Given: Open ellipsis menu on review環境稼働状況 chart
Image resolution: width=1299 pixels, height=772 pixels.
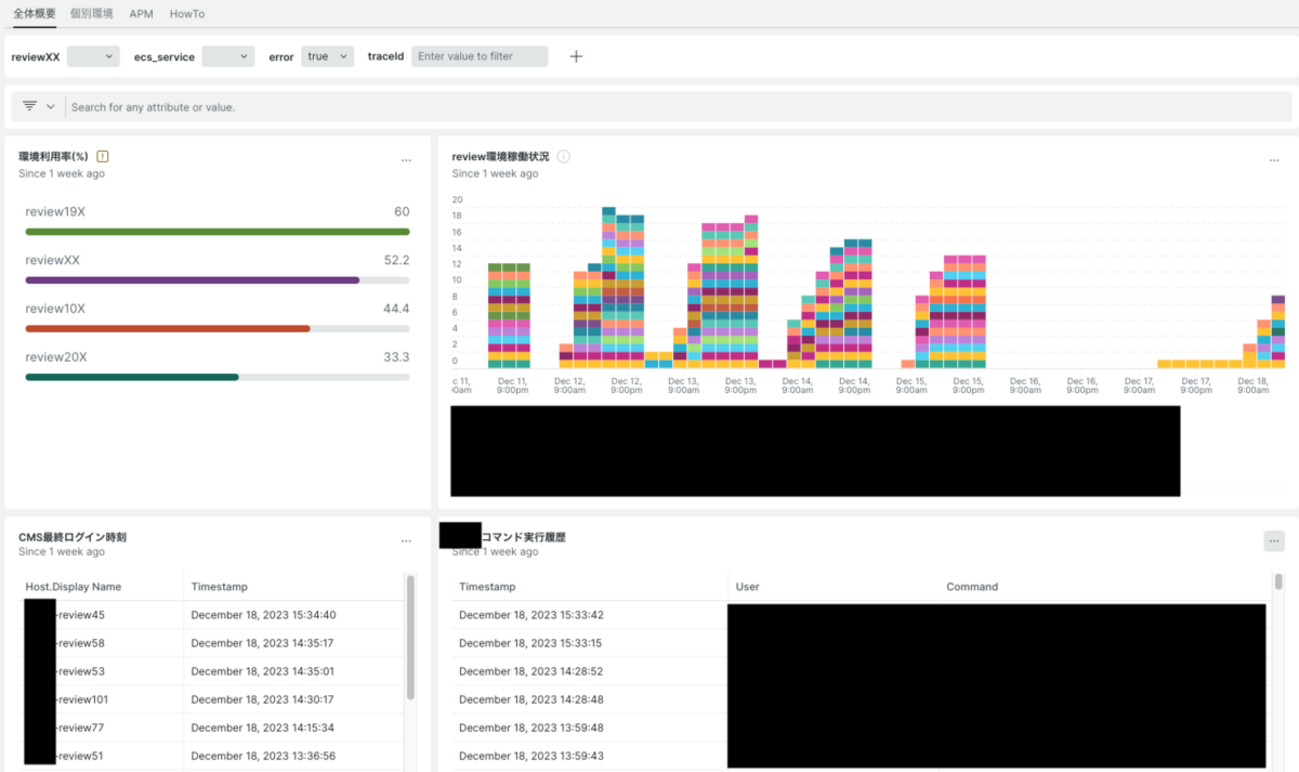Looking at the screenshot, I should coord(1274,160).
